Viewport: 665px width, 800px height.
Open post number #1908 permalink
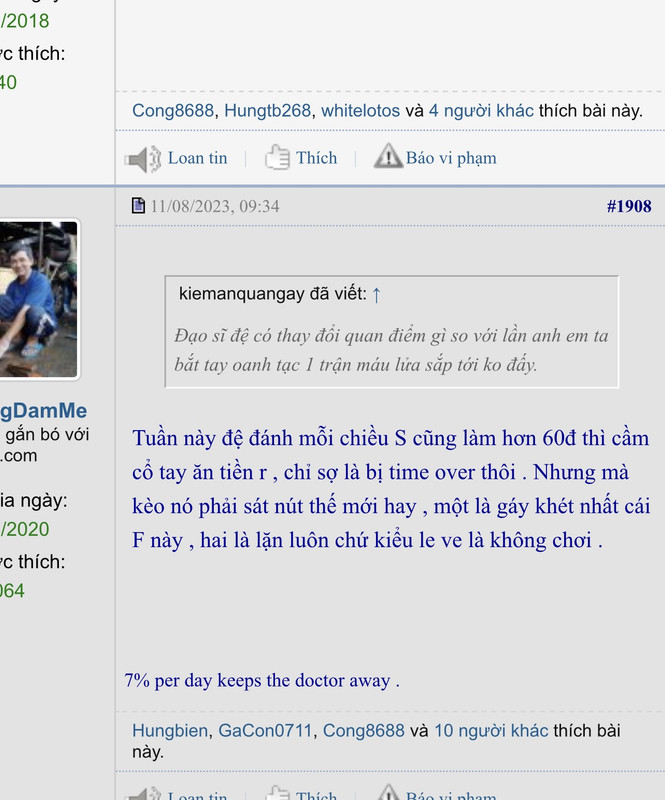(x=629, y=206)
